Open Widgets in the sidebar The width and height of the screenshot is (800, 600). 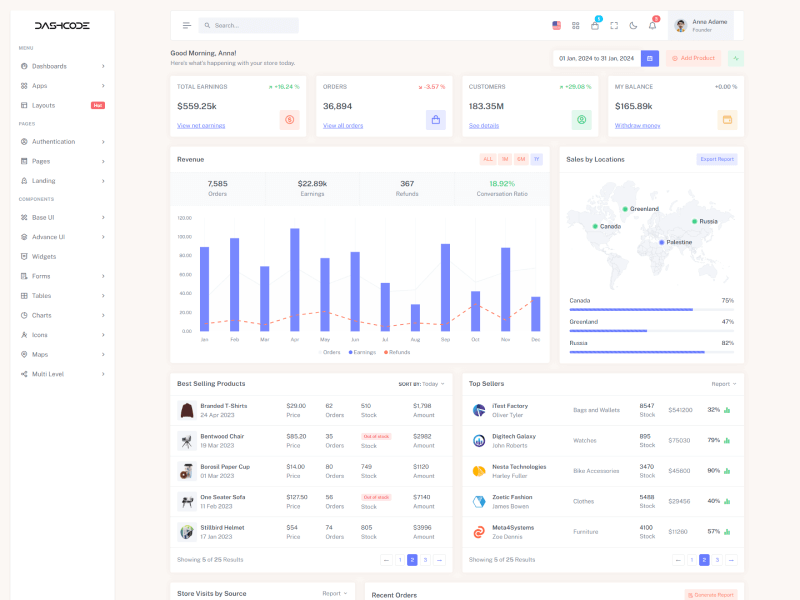[44, 256]
